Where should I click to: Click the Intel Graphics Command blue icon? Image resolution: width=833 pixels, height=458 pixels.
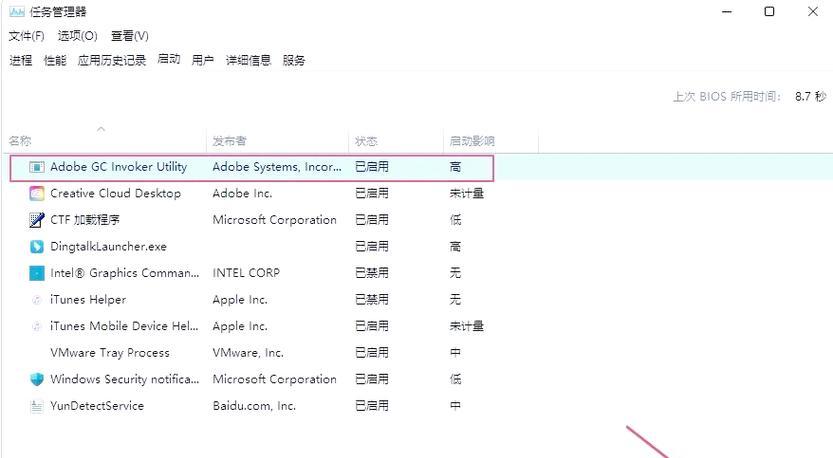click(x=37, y=273)
